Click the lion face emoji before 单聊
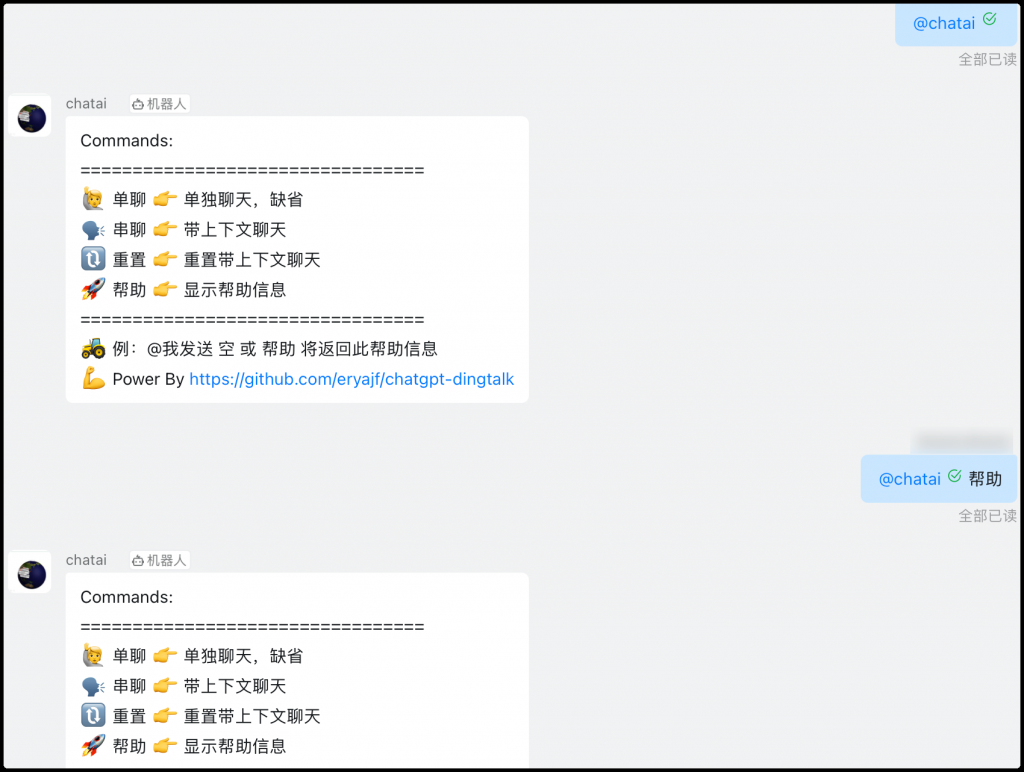 tap(93, 199)
